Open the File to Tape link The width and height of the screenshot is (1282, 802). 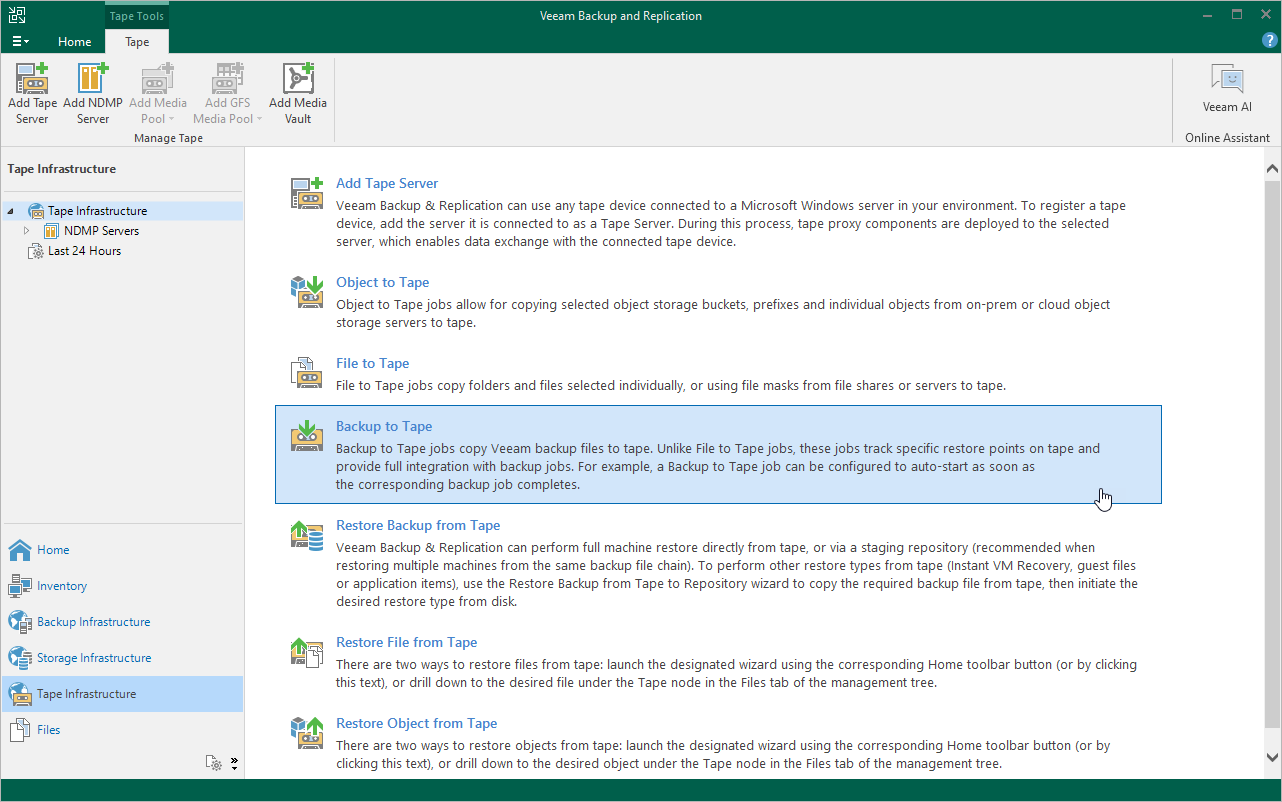373,363
